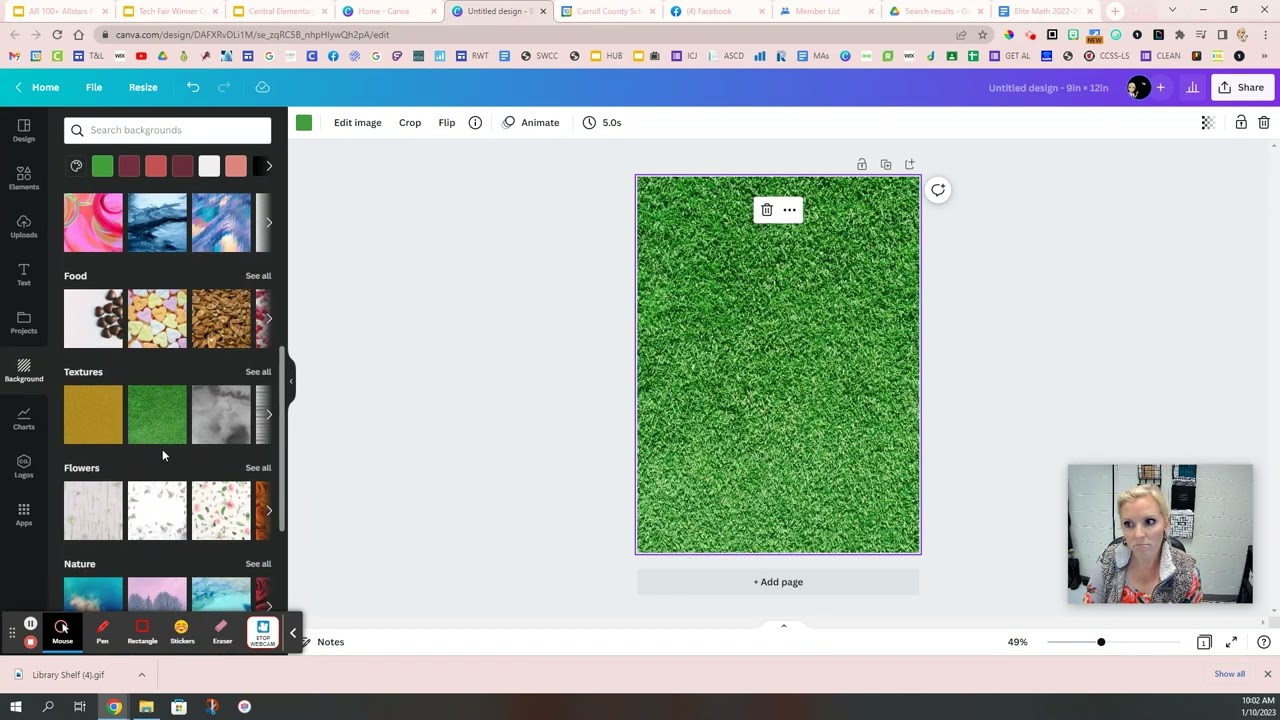The width and height of the screenshot is (1280, 720).
Task: Show more Textures thumbnails with the arrow
Action: 268,414
